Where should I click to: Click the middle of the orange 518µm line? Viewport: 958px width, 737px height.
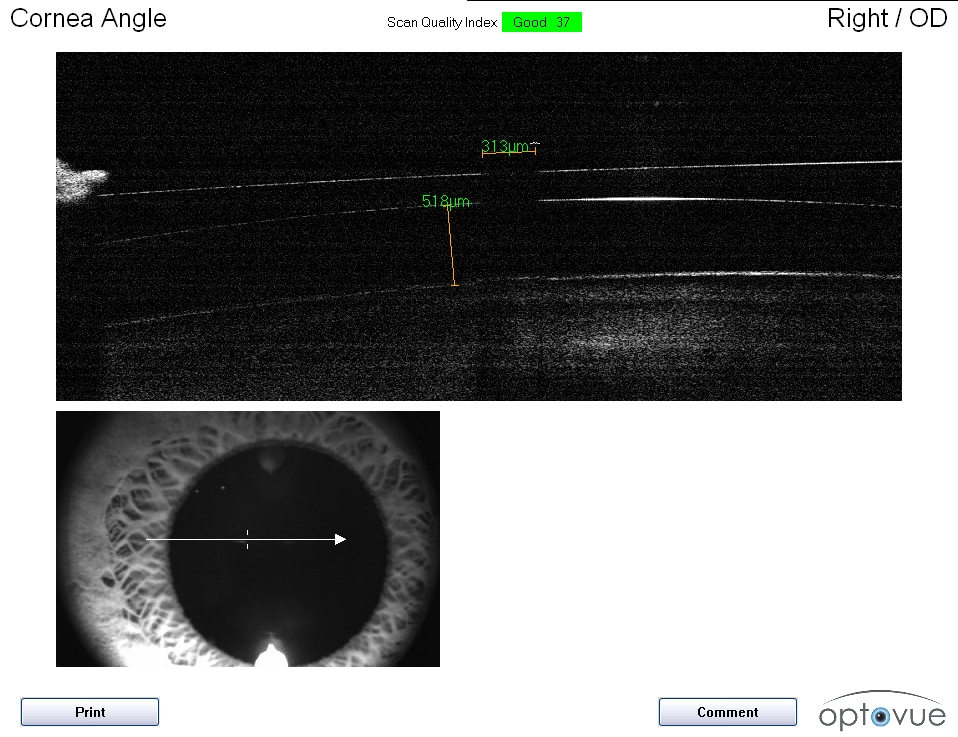(x=451, y=247)
